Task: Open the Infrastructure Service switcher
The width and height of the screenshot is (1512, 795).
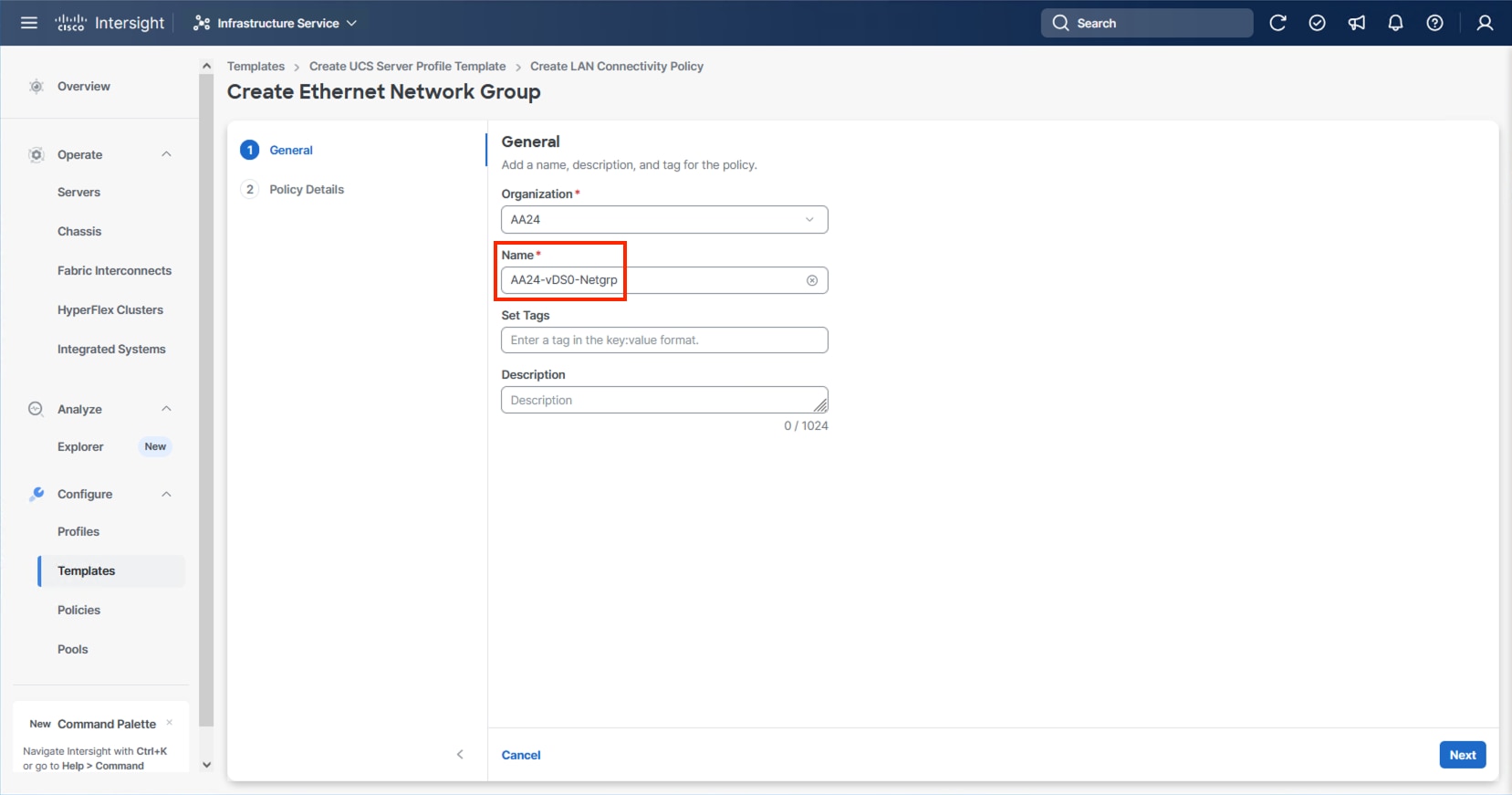Action: [x=275, y=23]
